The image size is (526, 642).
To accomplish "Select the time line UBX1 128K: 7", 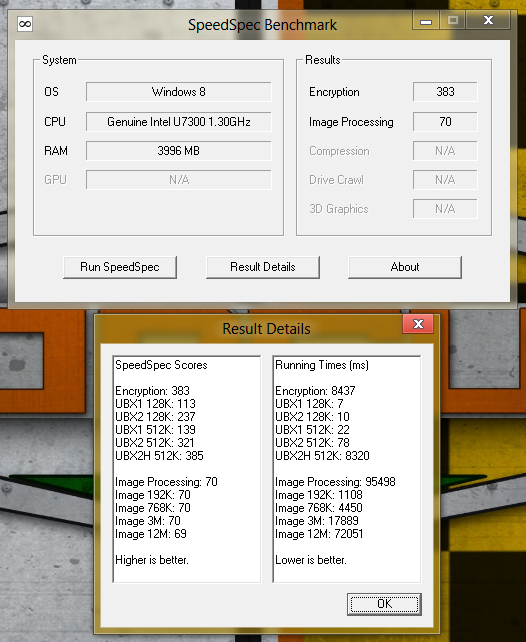I will coord(309,404).
